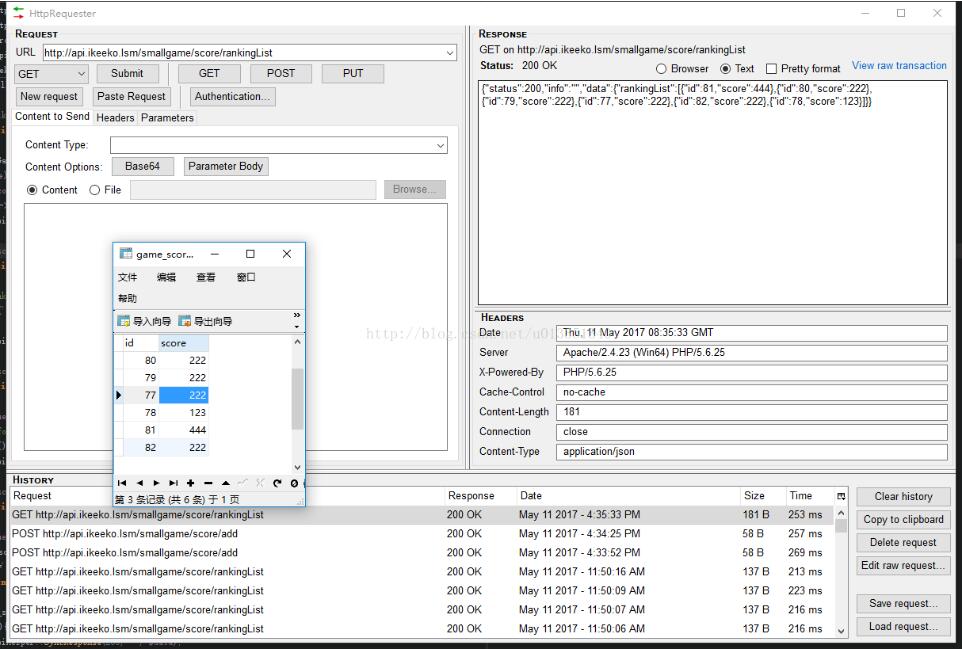The height and width of the screenshot is (650, 962).
Task: Open the Content Type combo box
Action: tap(440, 146)
